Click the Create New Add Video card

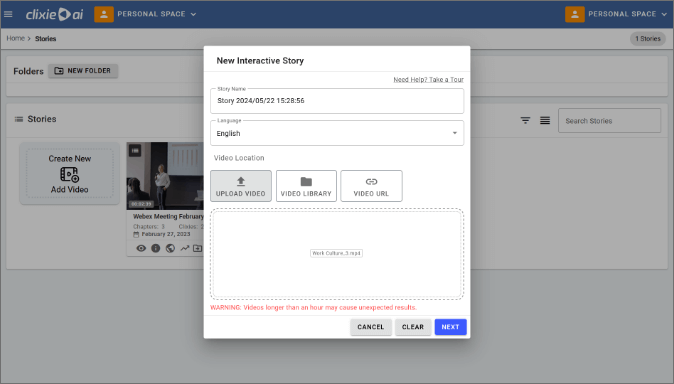click(x=70, y=174)
